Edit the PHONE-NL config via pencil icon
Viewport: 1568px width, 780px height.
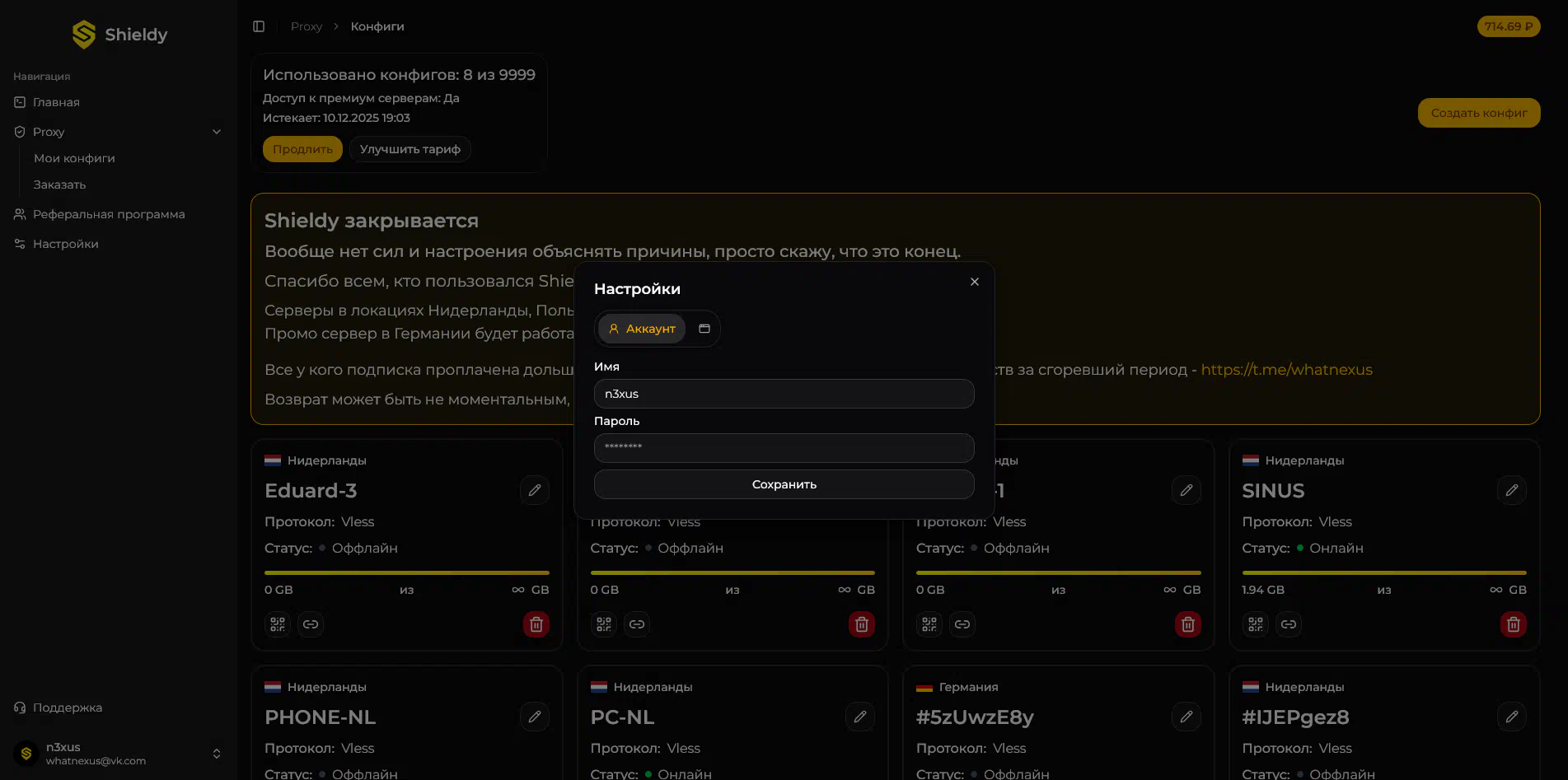coord(535,717)
